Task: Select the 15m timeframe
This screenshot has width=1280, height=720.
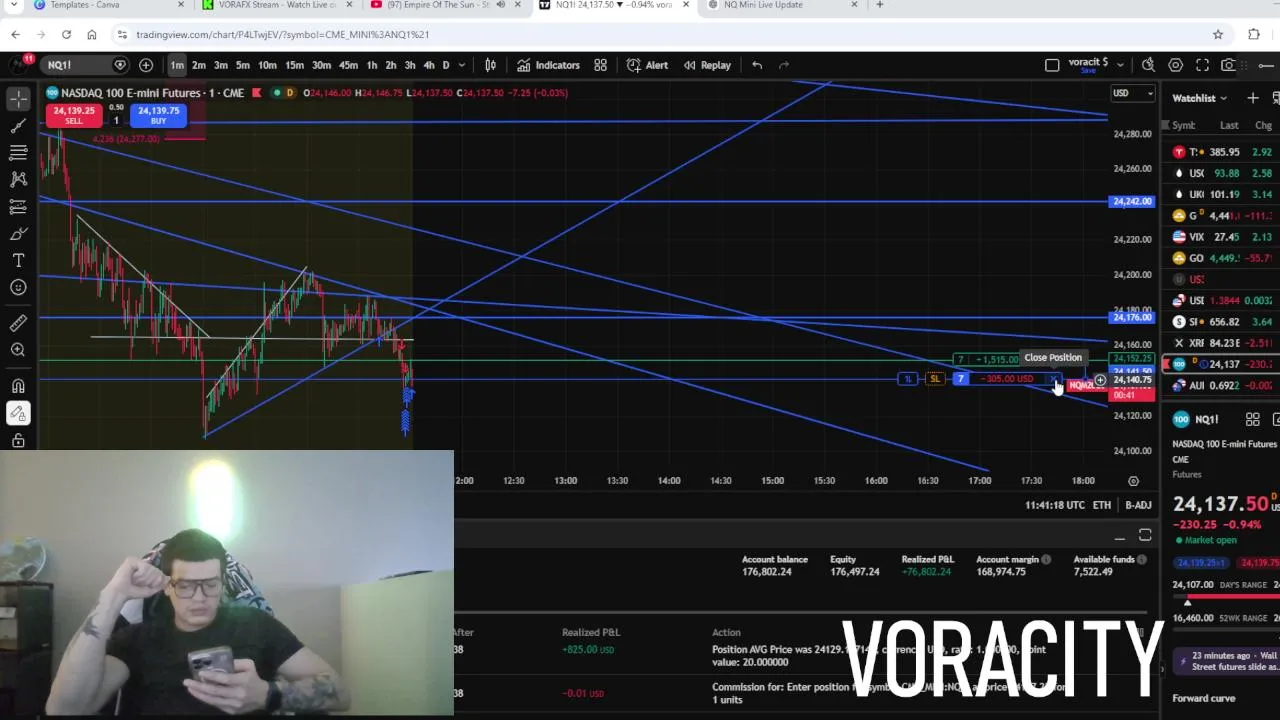Action: coord(294,65)
